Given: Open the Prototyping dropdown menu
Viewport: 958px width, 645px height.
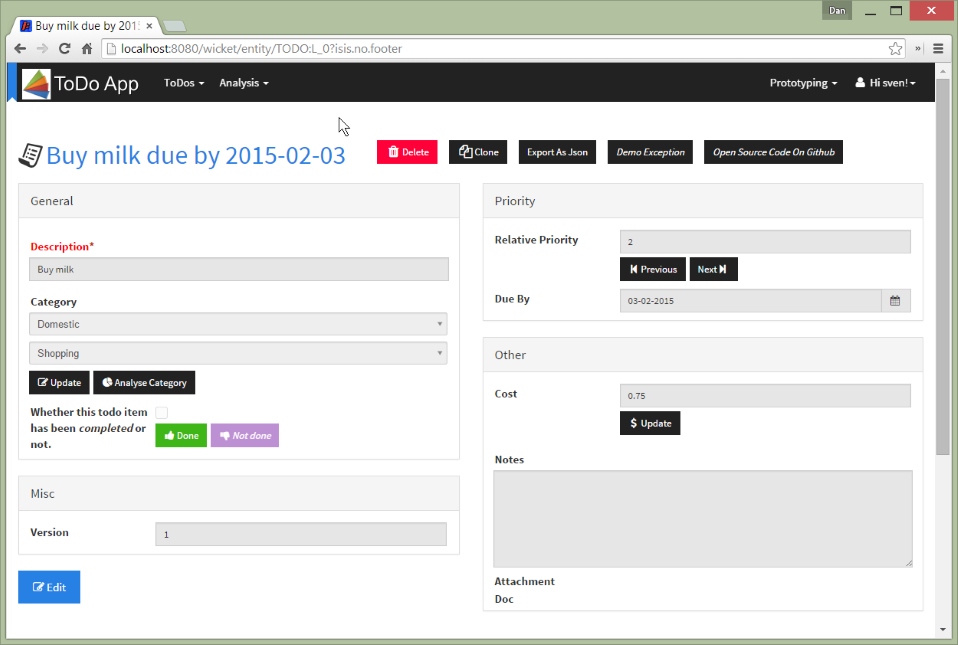Looking at the screenshot, I should point(803,83).
